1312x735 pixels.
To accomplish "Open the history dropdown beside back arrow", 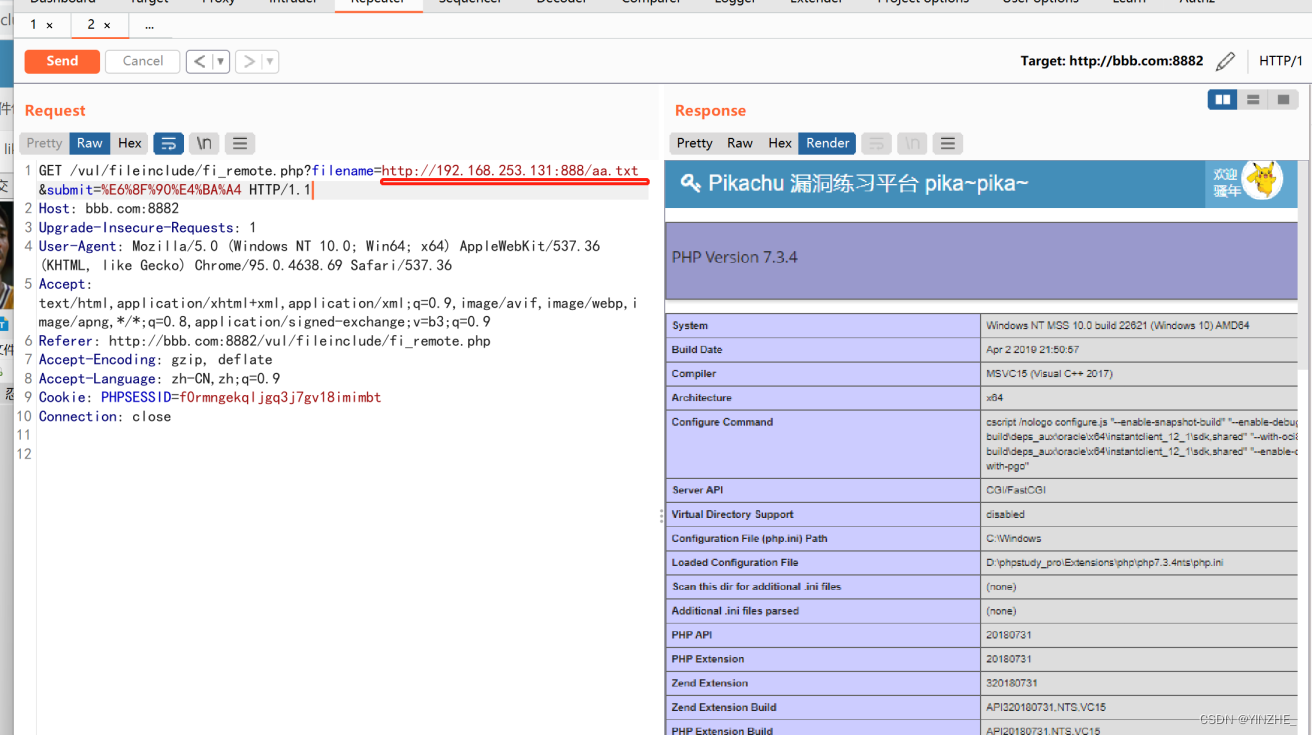I will [221, 62].
